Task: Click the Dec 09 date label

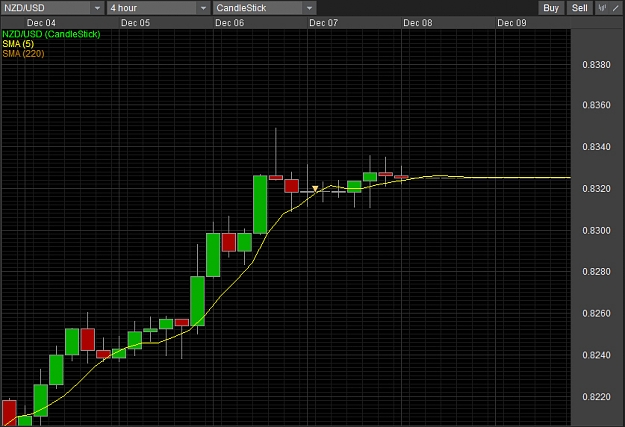Action: pos(512,23)
